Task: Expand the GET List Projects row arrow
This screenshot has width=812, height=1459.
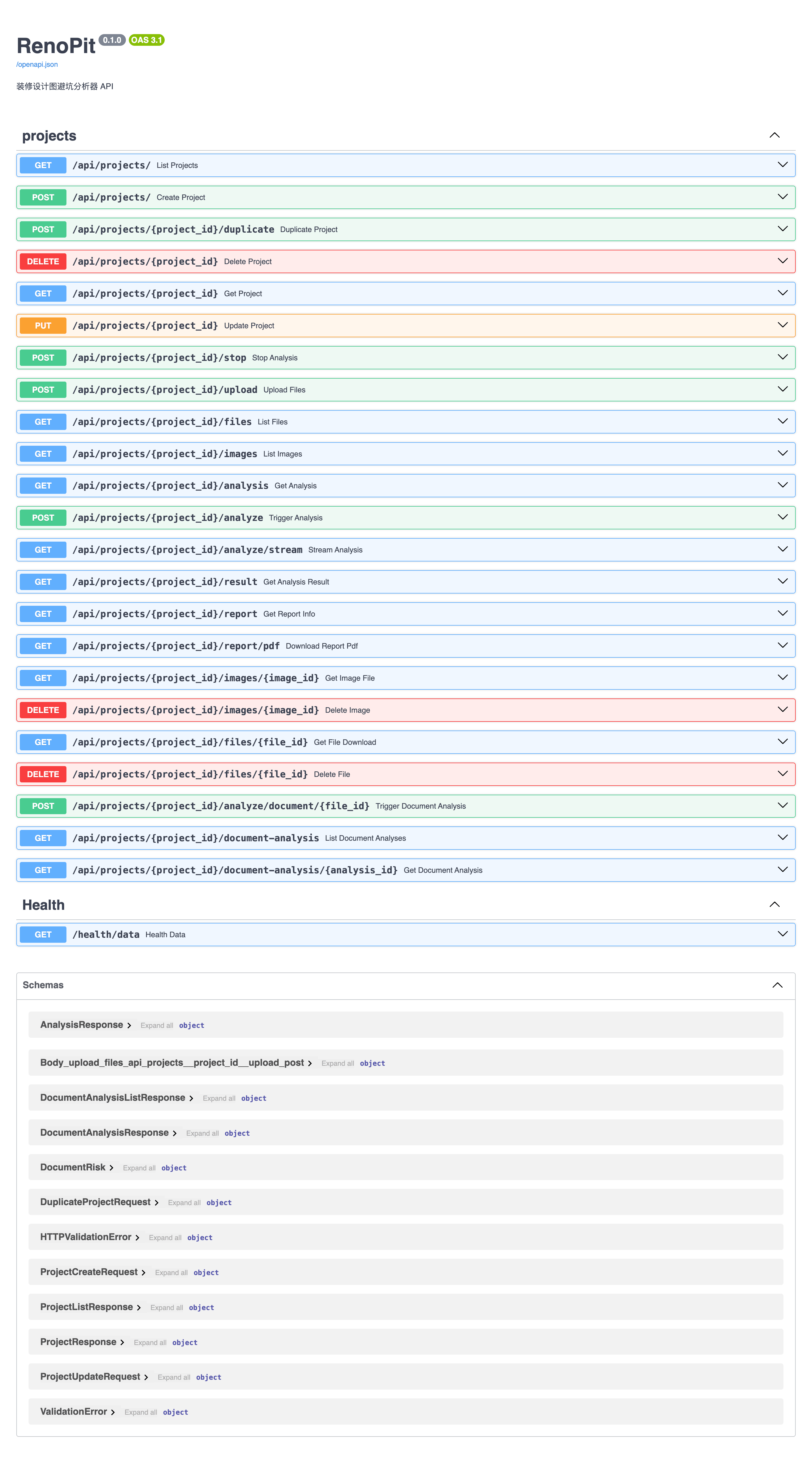Action: (783, 165)
